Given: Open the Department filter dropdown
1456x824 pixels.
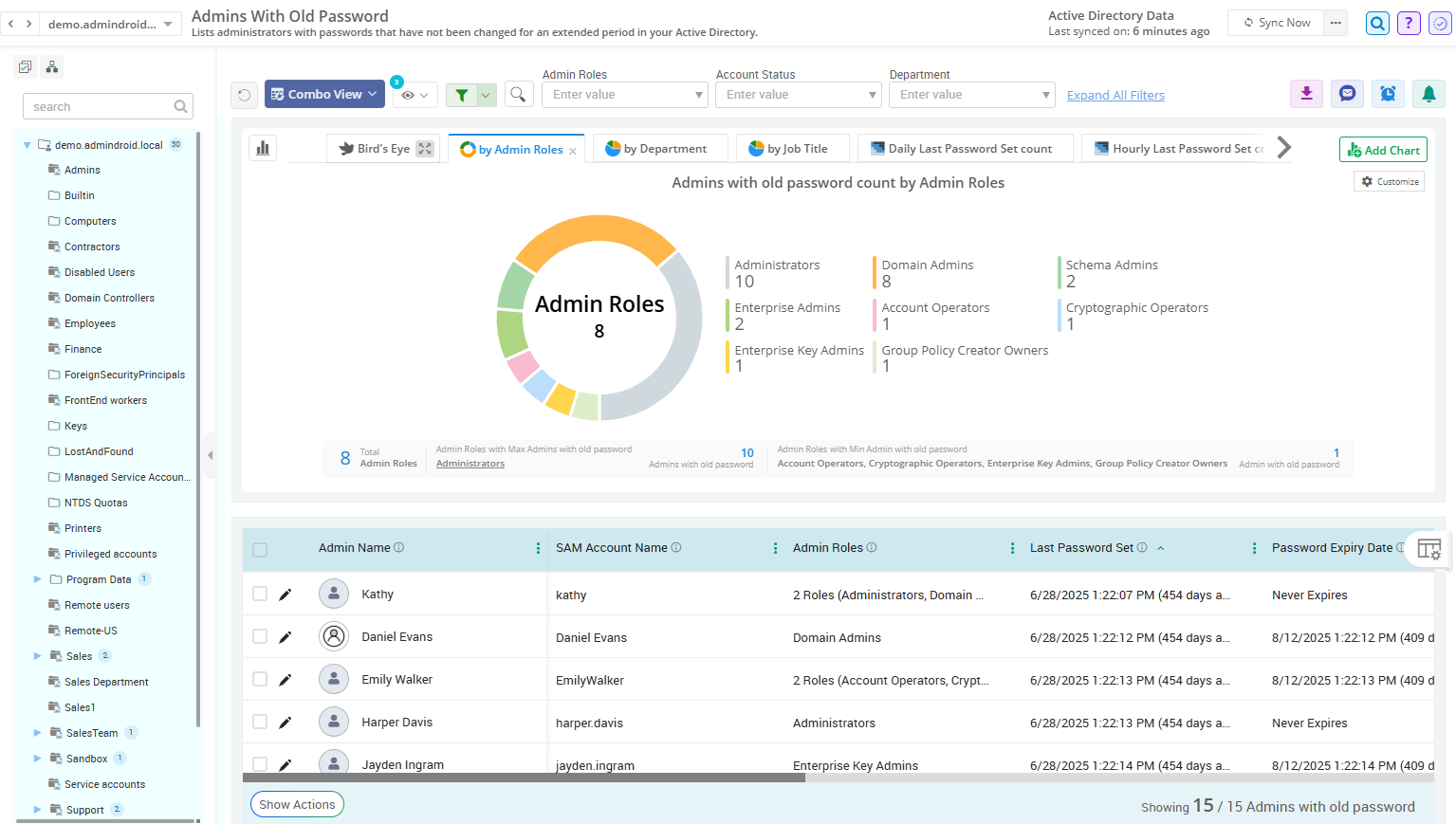Looking at the screenshot, I should click(972, 95).
